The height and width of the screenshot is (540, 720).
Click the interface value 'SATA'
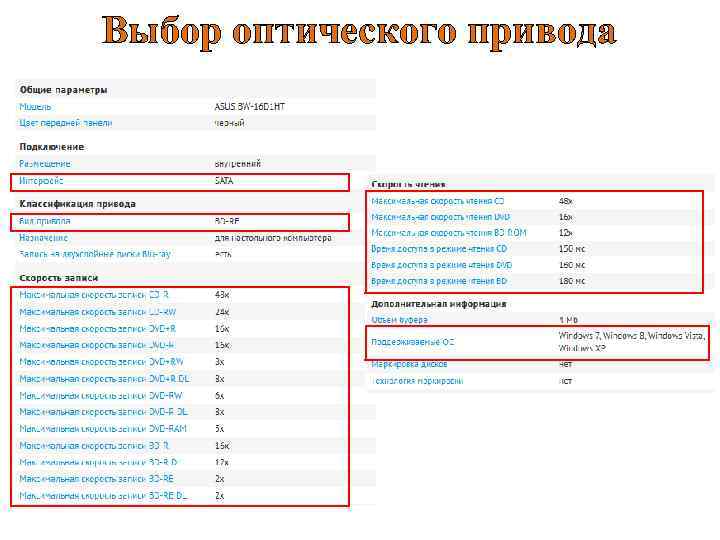click(x=224, y=181)
